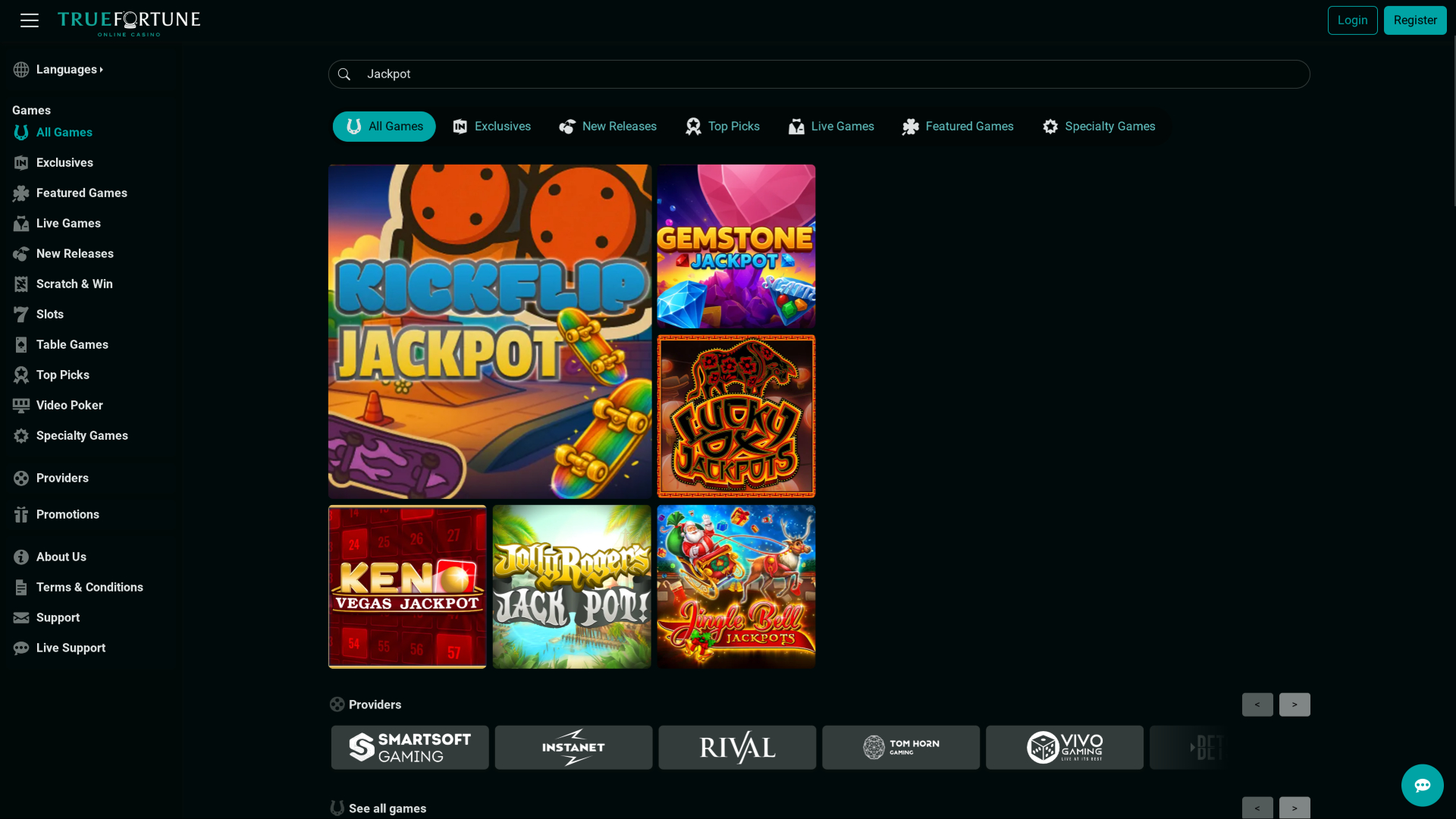Viewport: 1456px width, 819px height.
Task: Go back in the See all games carousel
Action: [x=1257, y=808]
